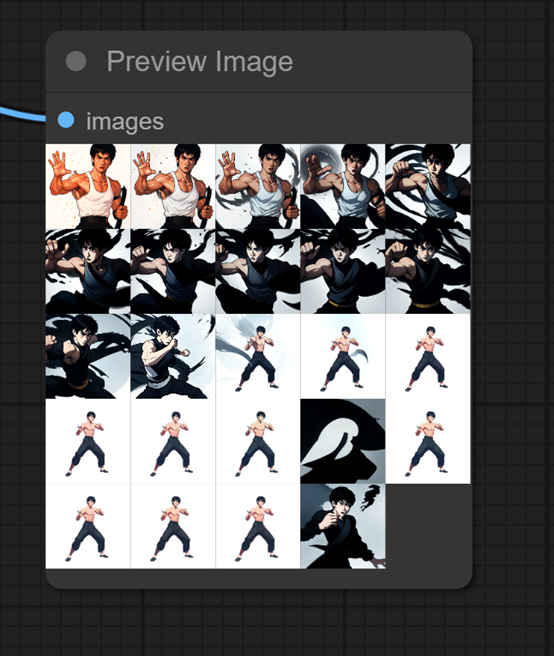Select the full-body shirtless fighter thumbnail with the blue swoosh

click(258, 356)
